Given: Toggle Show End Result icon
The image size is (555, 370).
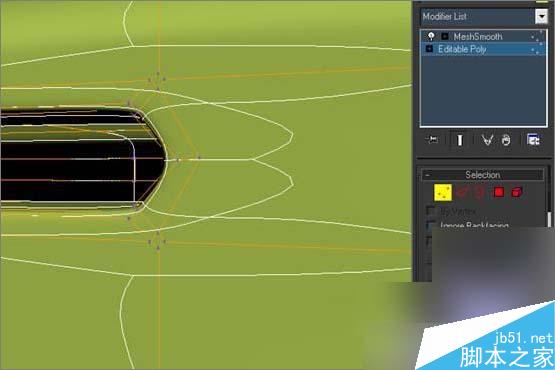Looking at the screenshot, I should [460, 140].
